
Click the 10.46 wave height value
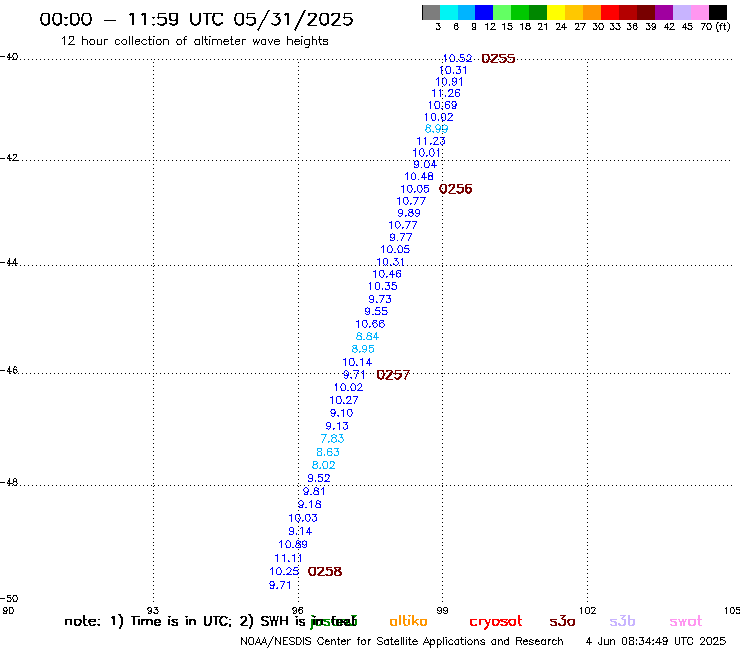387,274
